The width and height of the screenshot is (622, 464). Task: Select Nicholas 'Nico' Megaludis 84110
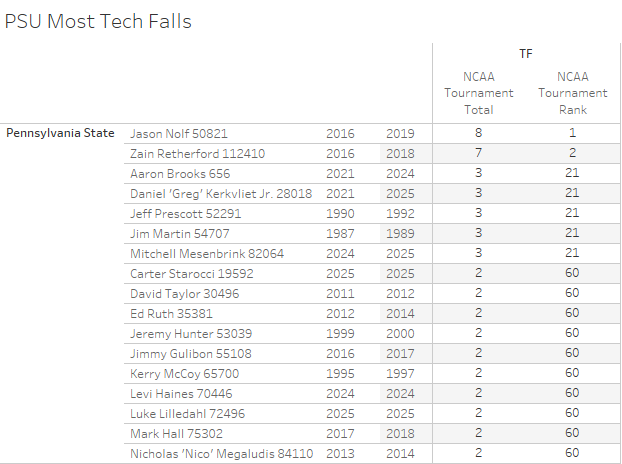click(x=222, y=453)
